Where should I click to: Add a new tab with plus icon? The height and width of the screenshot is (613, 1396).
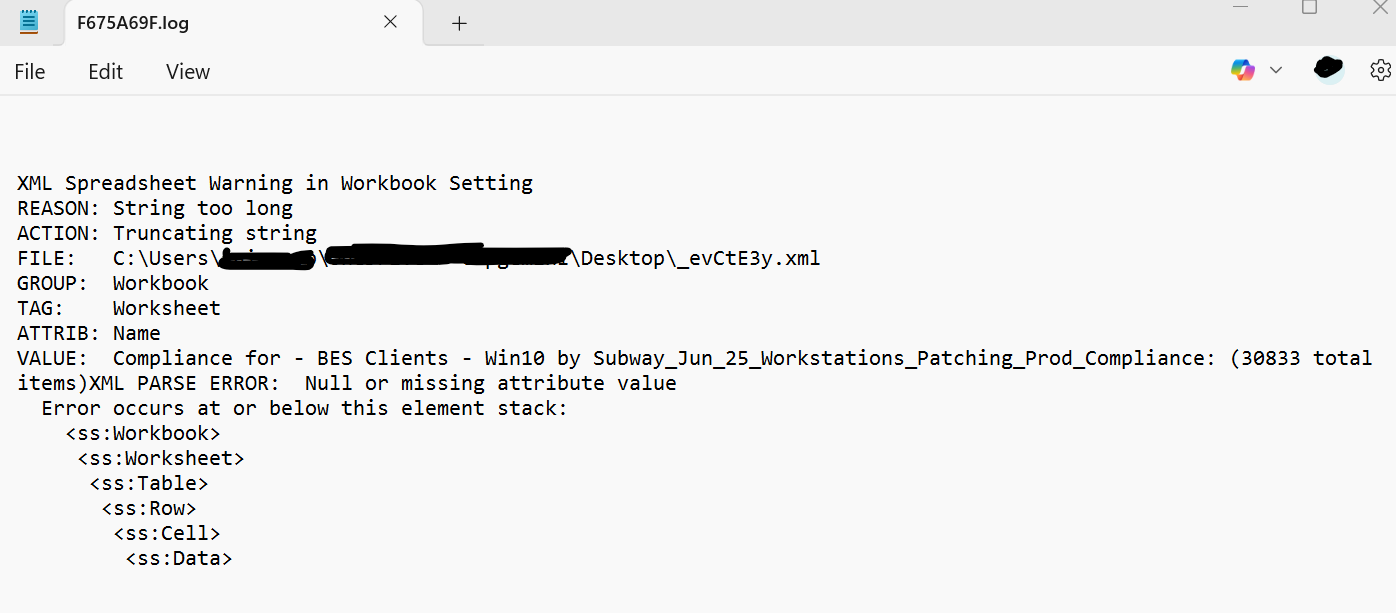click(459, 23)
